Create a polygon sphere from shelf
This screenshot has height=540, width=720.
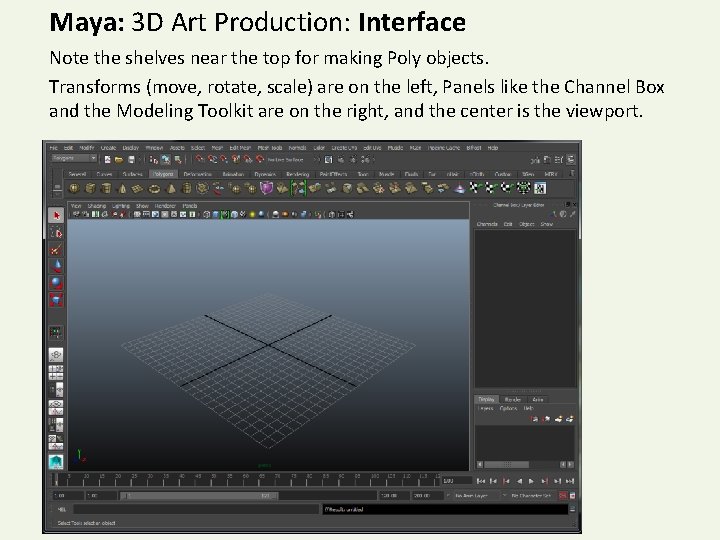(74, 188)
